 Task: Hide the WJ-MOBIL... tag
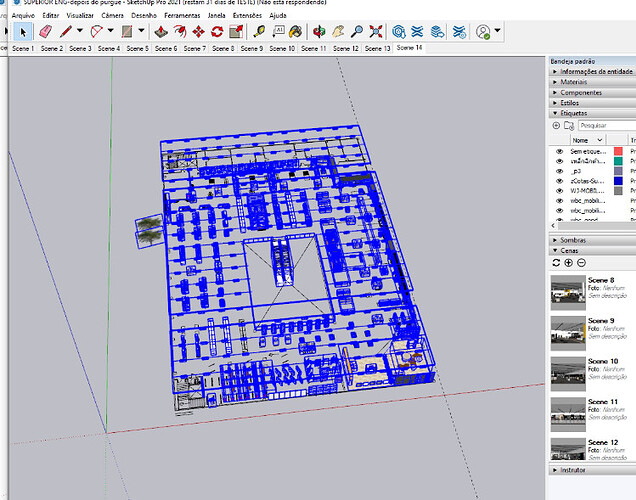[559, 191]
